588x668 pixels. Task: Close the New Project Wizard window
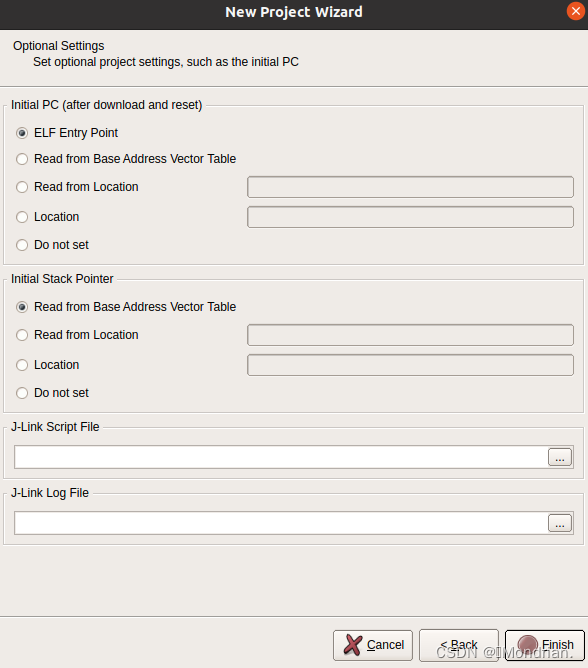pyautogui.click(x=576, y=12)
